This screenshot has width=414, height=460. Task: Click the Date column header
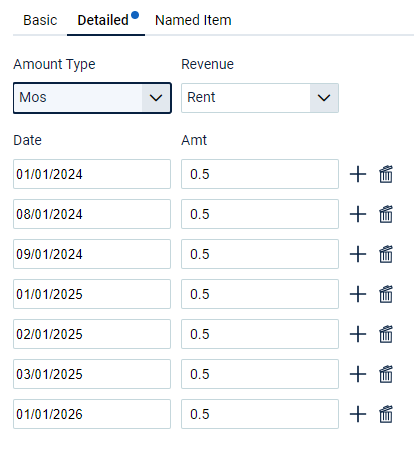coord(27,140)
